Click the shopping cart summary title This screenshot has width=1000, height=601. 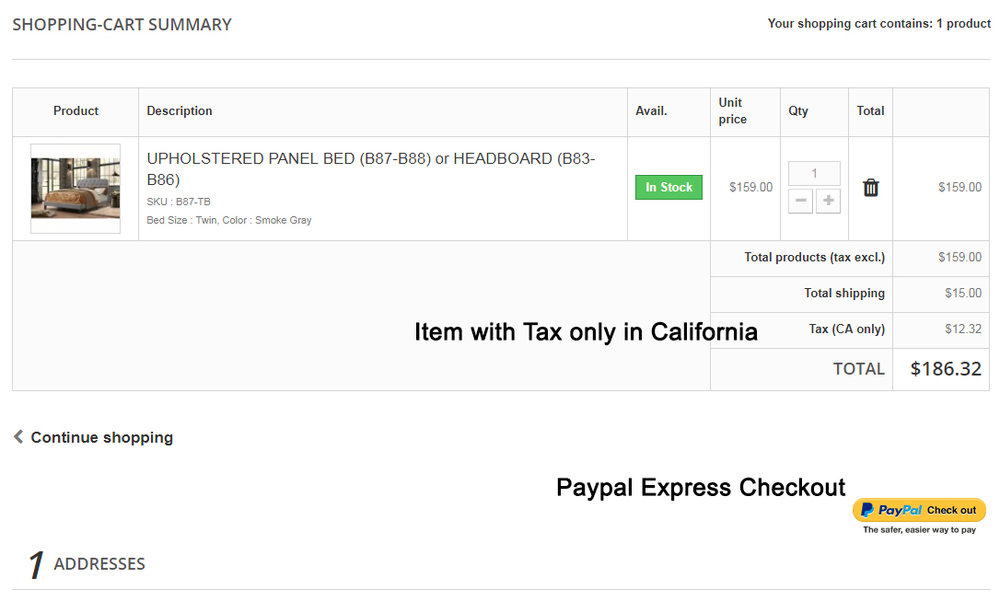click(x=121, y=24)
